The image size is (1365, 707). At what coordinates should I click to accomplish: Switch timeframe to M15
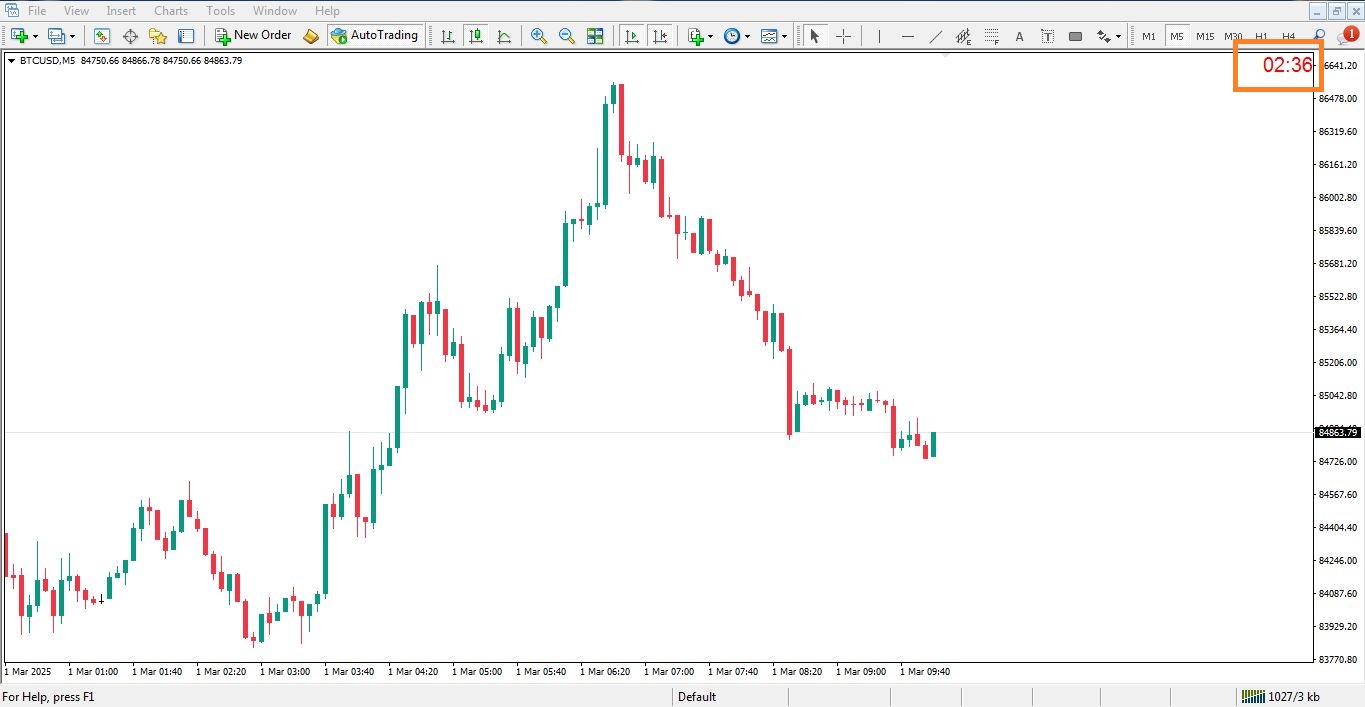coord(1205,36)
